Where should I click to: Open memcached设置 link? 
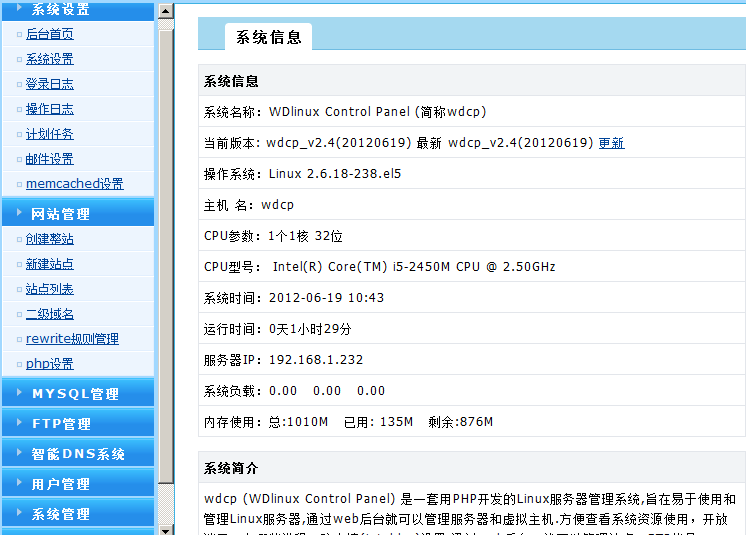tap(75, 184)
